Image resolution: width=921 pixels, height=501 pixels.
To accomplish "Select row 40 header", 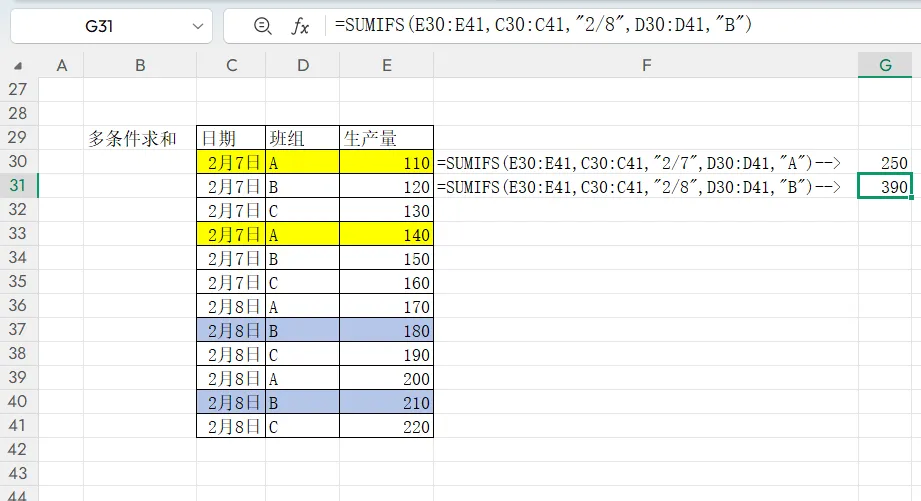I will coord(18,402).
